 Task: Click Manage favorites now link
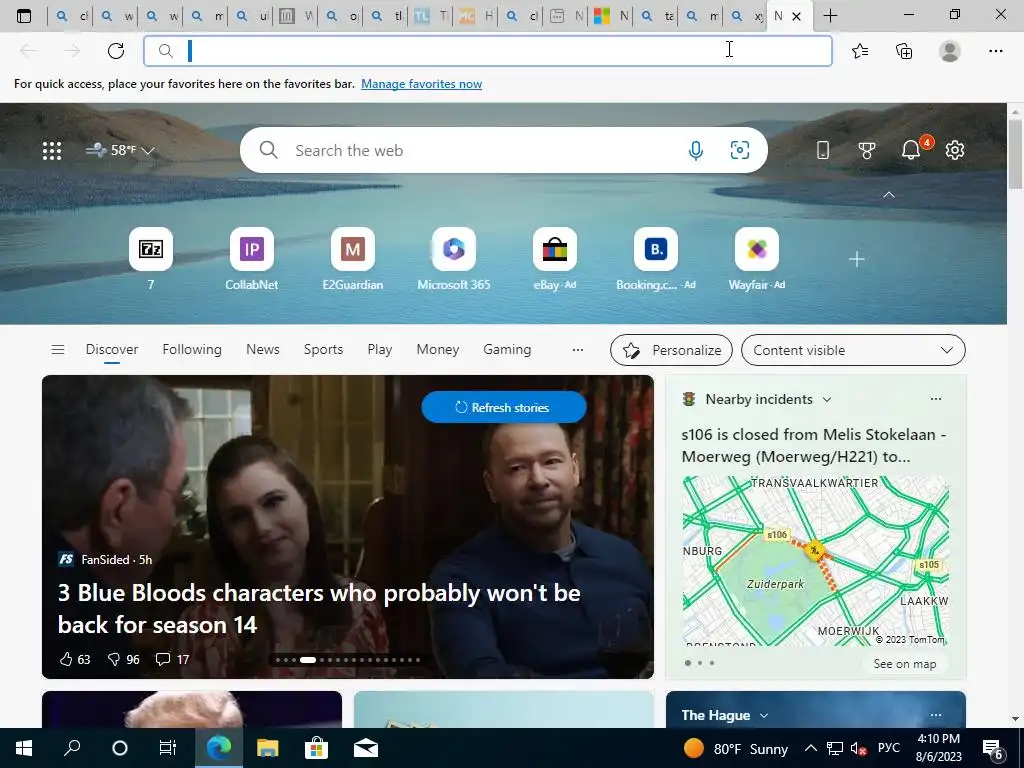point(421,84)
